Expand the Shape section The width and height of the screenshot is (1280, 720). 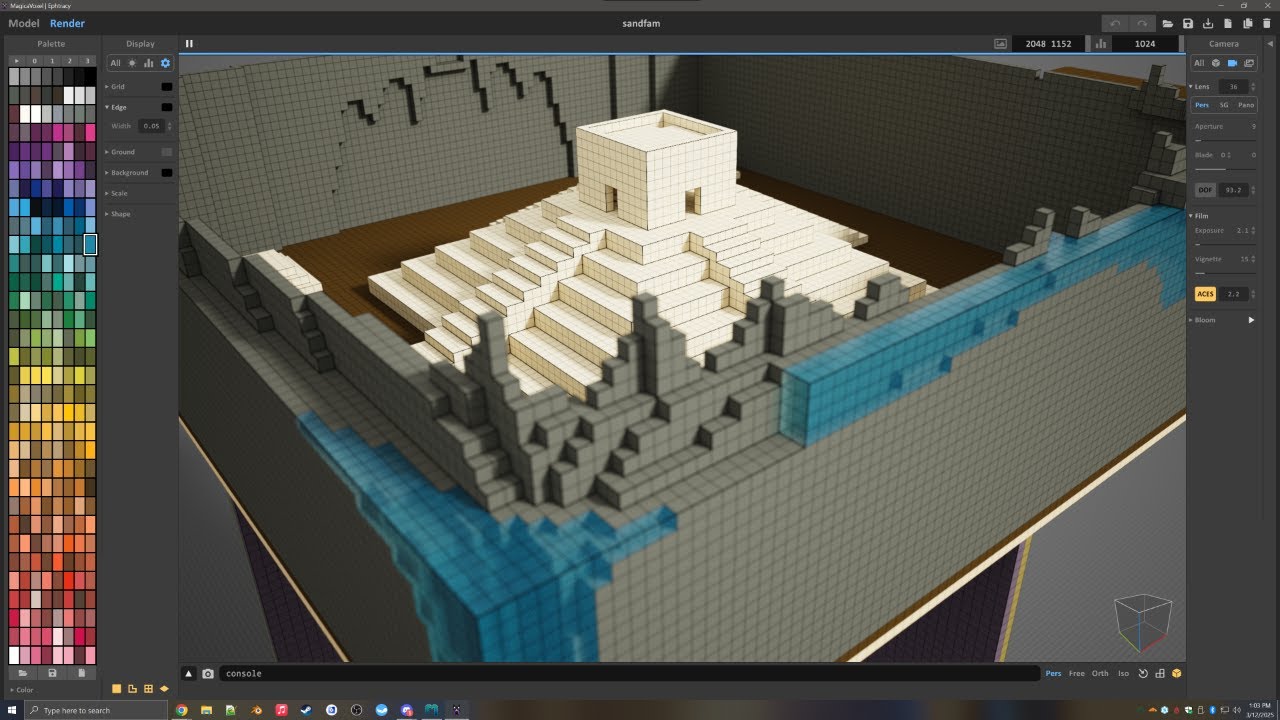(x=118, y=214)
